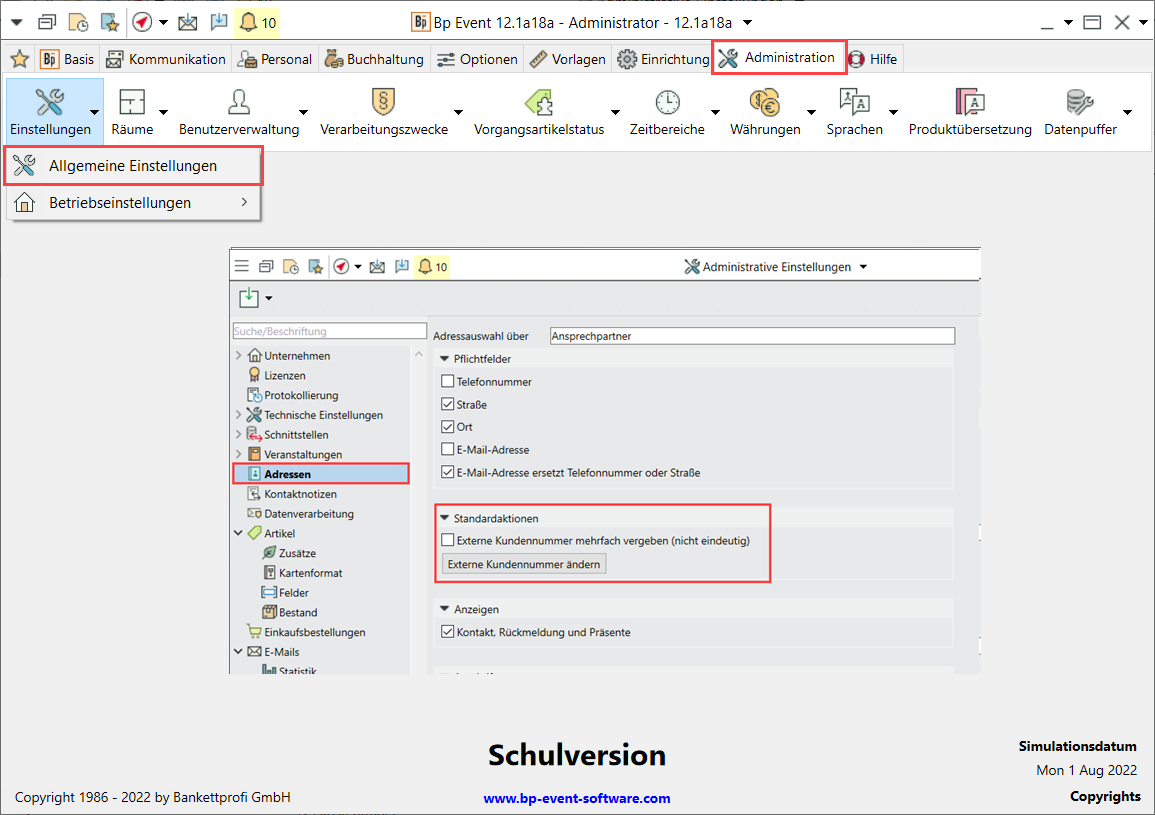The image size is (1155, 815).
Task: Switch to the Buchhaltung tab
Action: pyautogui.click(x=374, y=59)
